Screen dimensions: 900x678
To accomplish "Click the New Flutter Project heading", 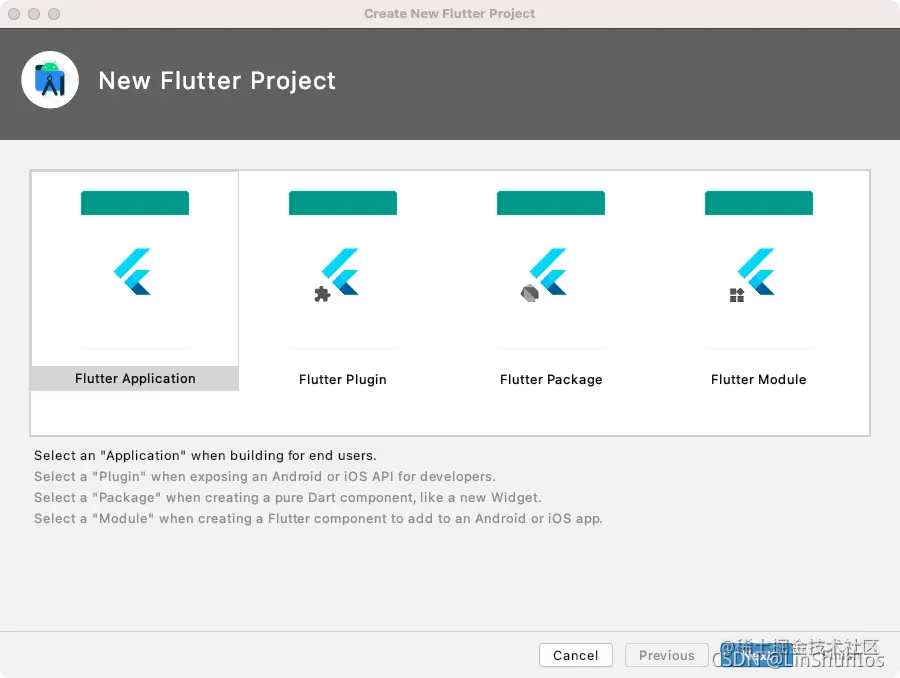I will (217, 80).
